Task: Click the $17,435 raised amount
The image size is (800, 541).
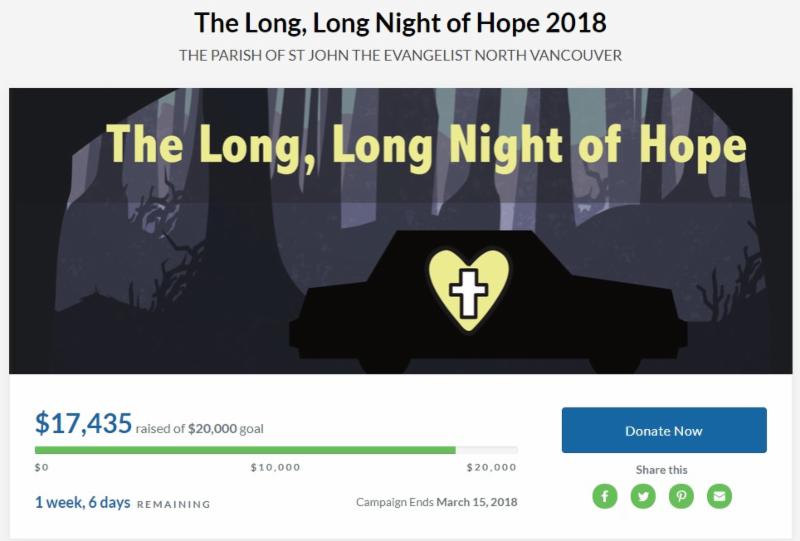Action: tap(83, 424)
